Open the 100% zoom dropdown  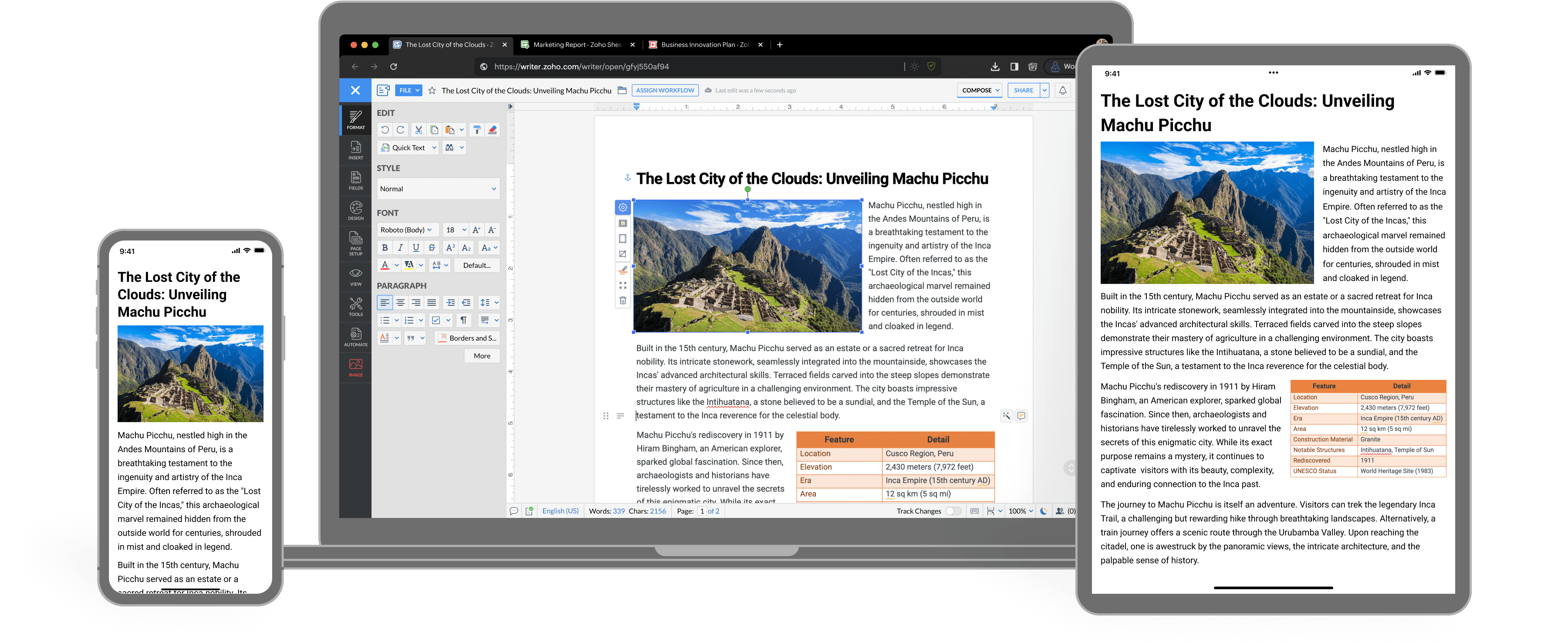(1021, 511)
